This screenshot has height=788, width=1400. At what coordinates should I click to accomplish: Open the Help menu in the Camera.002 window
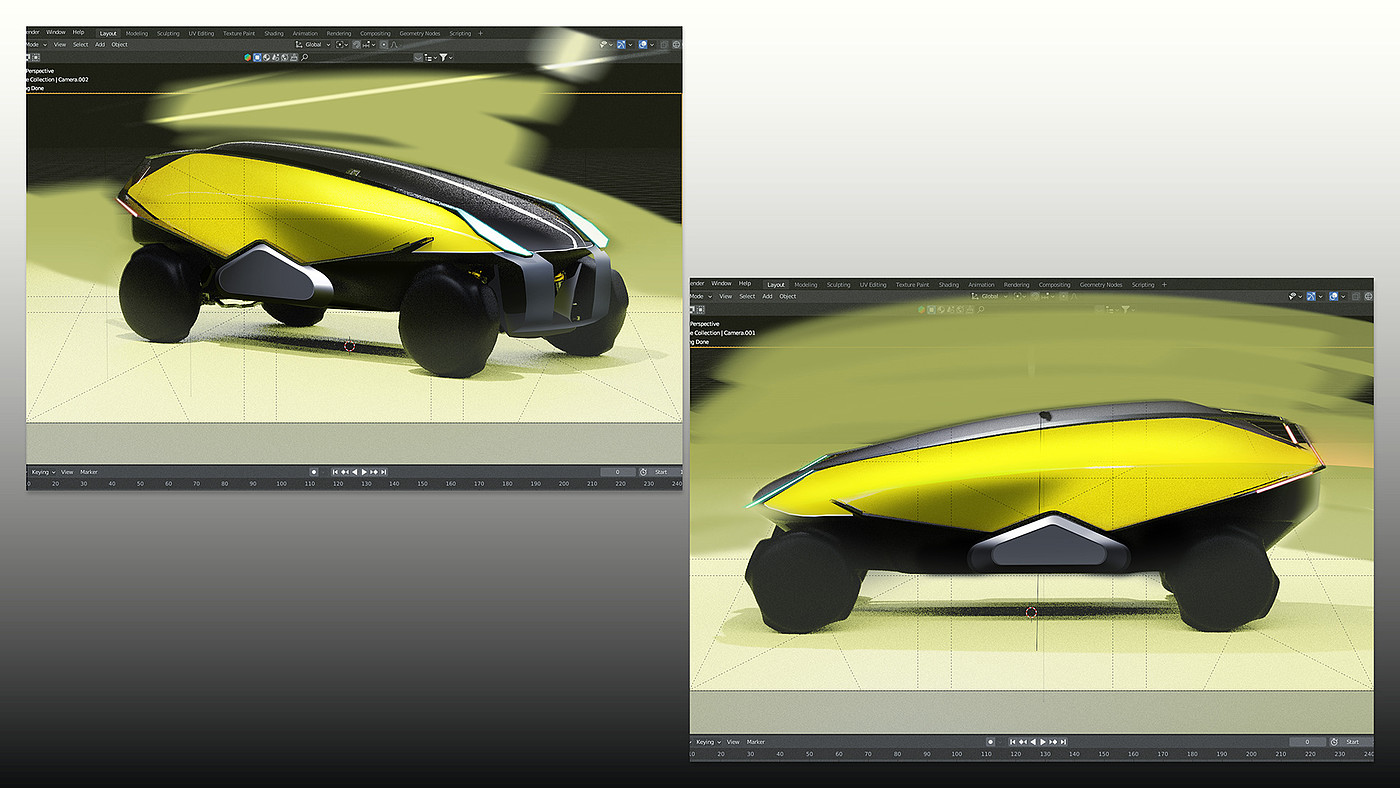78,32
